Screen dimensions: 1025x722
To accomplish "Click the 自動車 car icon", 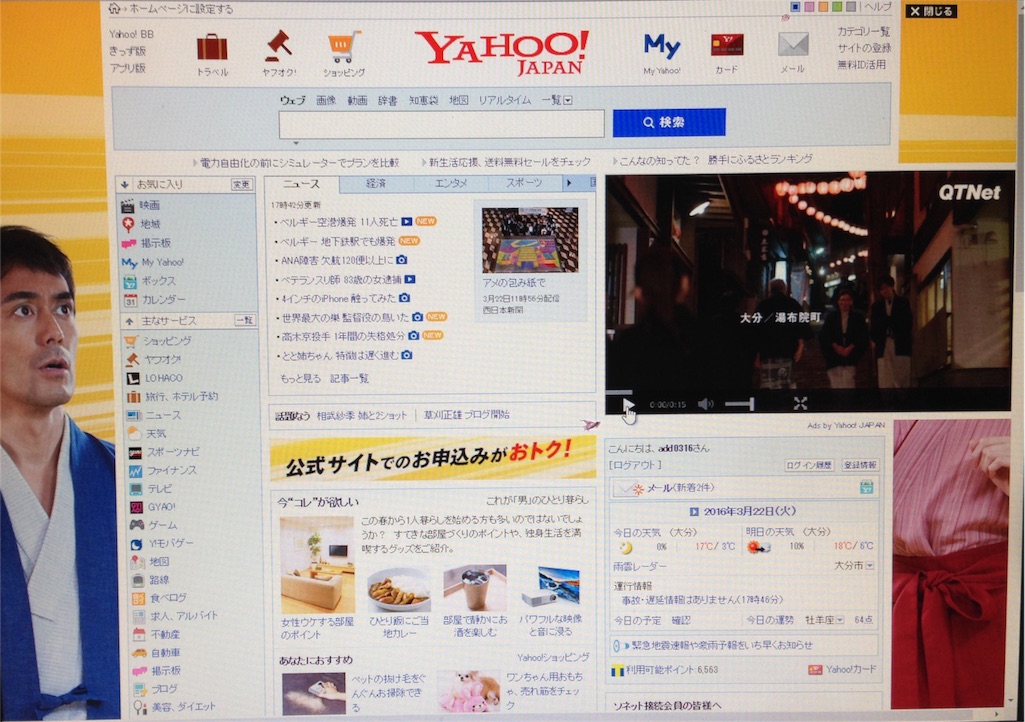I will click(139, 653).
